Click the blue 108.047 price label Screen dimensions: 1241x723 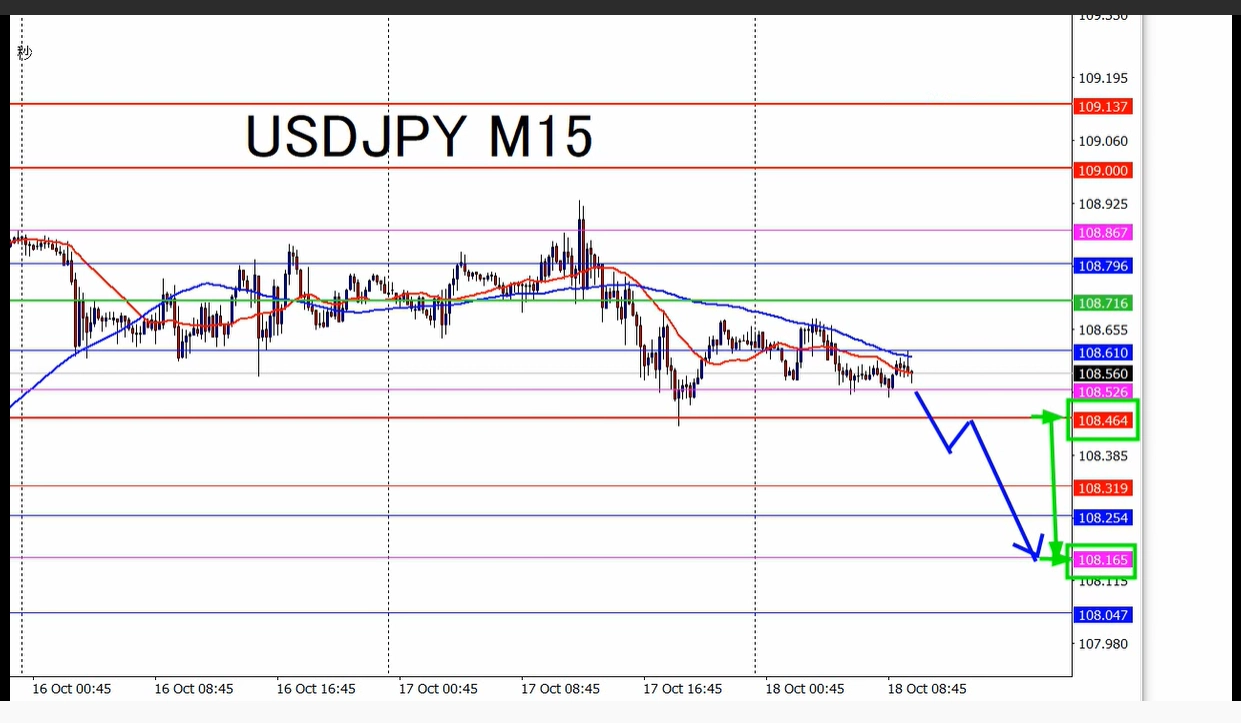tap(1102, 615)
